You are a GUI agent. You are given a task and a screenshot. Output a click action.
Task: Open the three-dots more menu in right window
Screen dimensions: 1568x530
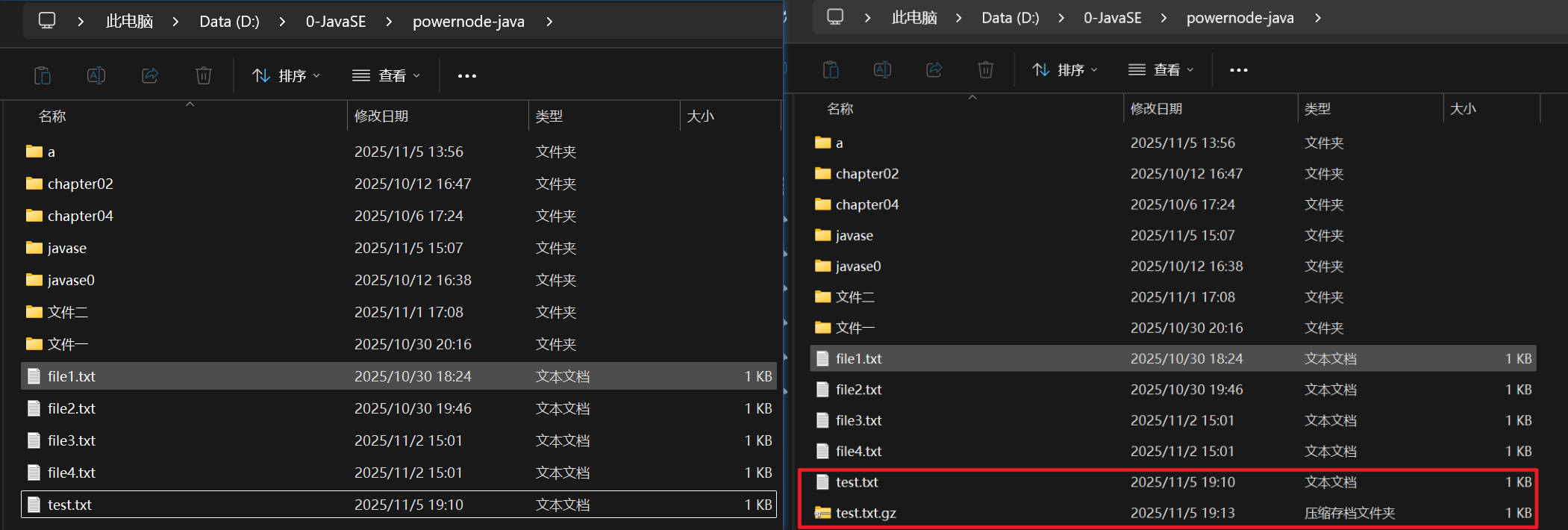[x=1239, y=69]
